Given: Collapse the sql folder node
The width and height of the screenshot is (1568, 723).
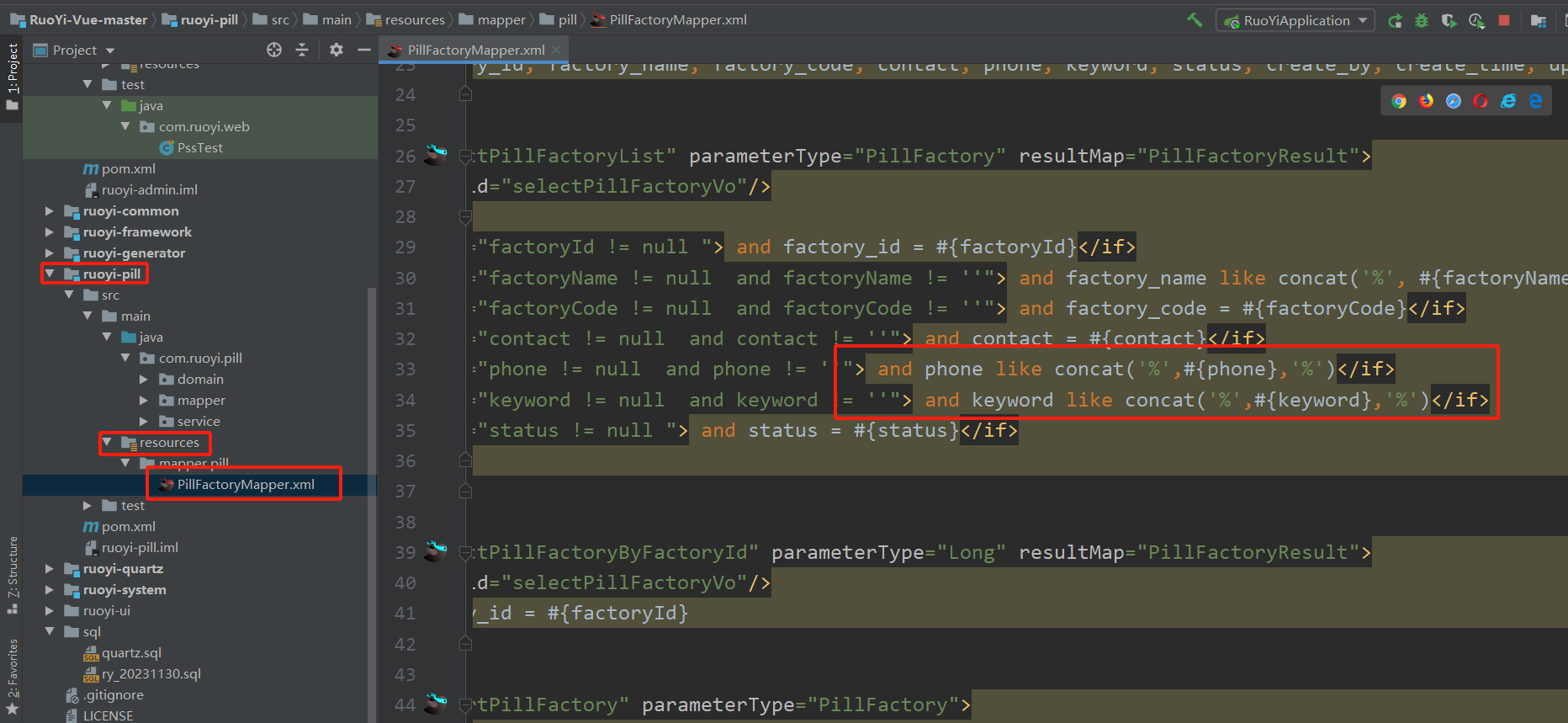Looking at the screenshot, I should coord(50,631).
